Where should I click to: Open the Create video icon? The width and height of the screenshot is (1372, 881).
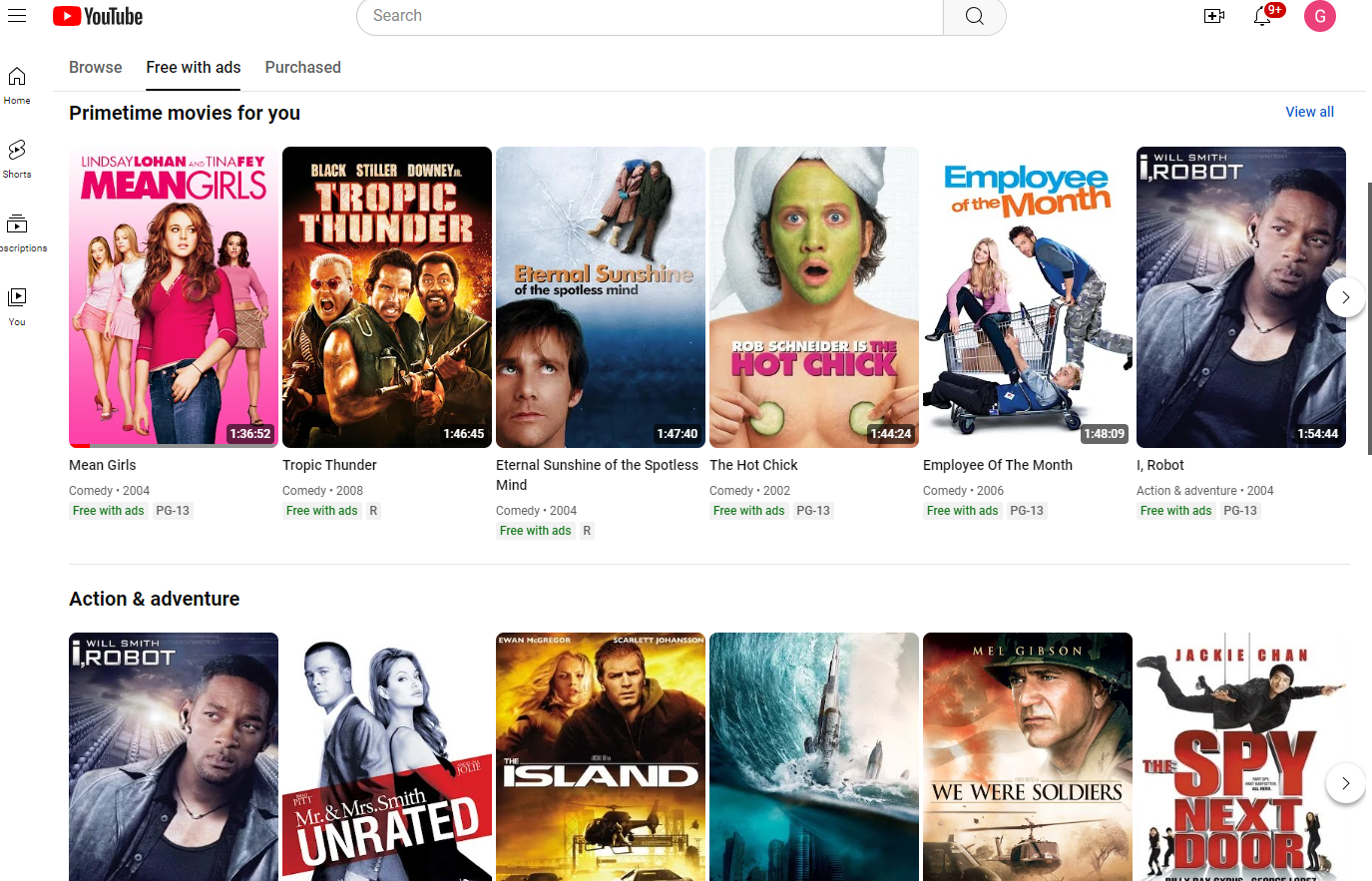[1214, 16]
